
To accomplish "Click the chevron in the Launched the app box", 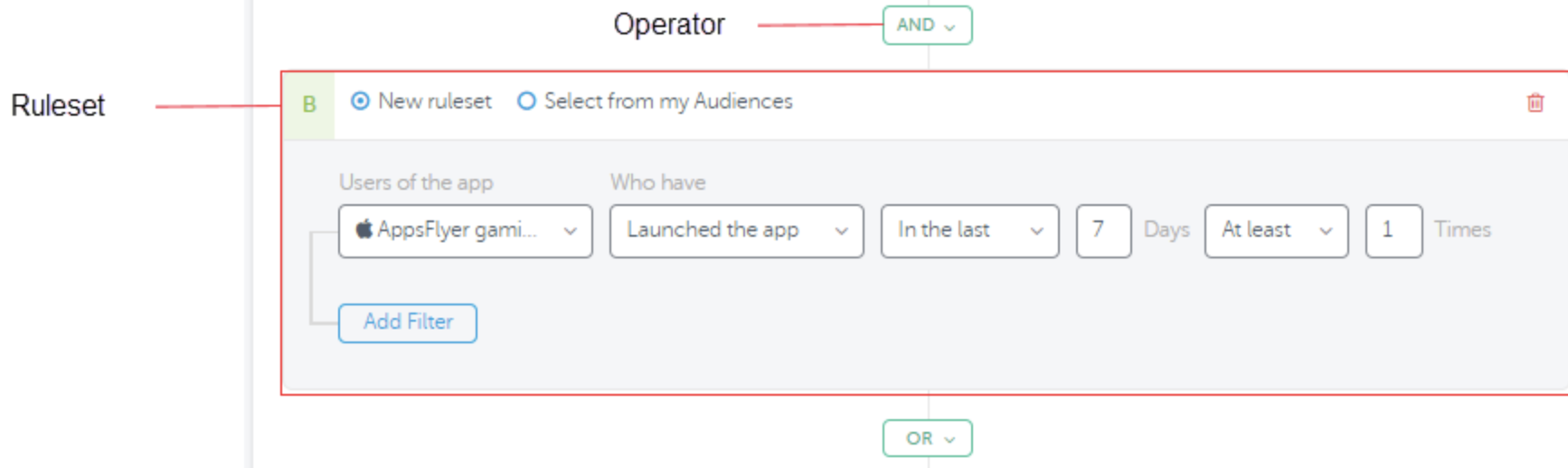I will [x=842, y=231].
